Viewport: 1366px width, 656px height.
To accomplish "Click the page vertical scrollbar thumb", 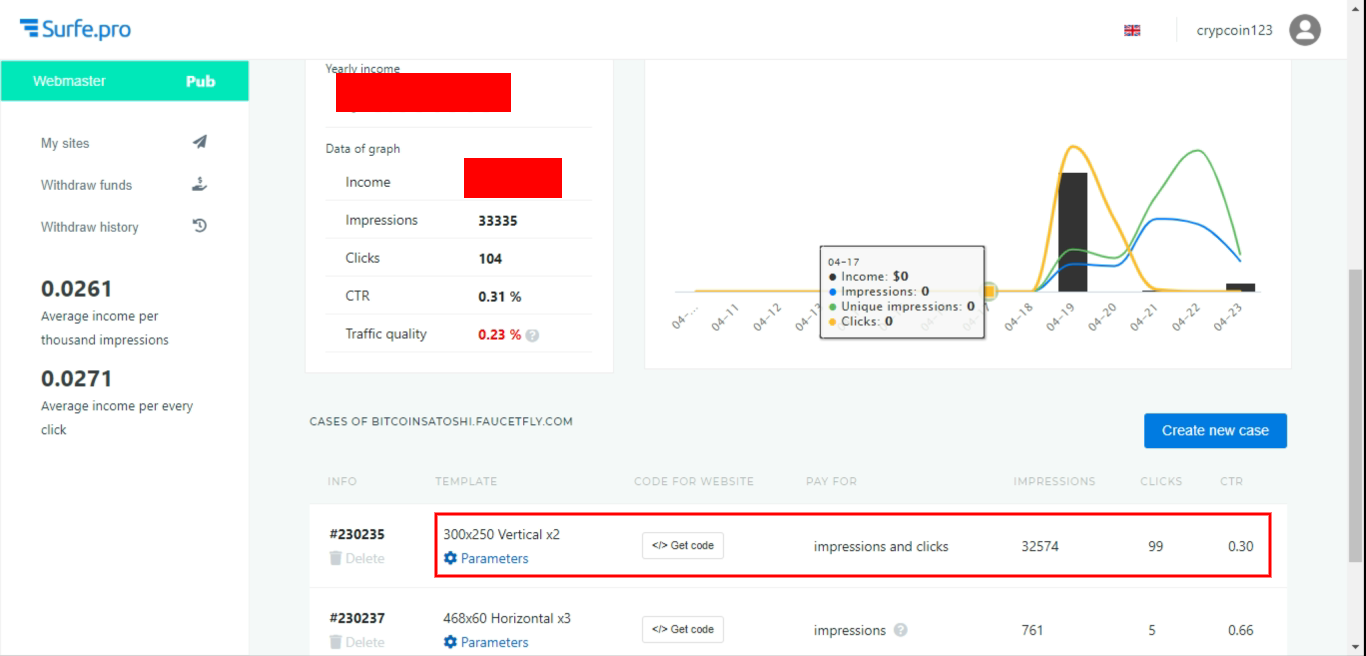I will point(1357,415).
